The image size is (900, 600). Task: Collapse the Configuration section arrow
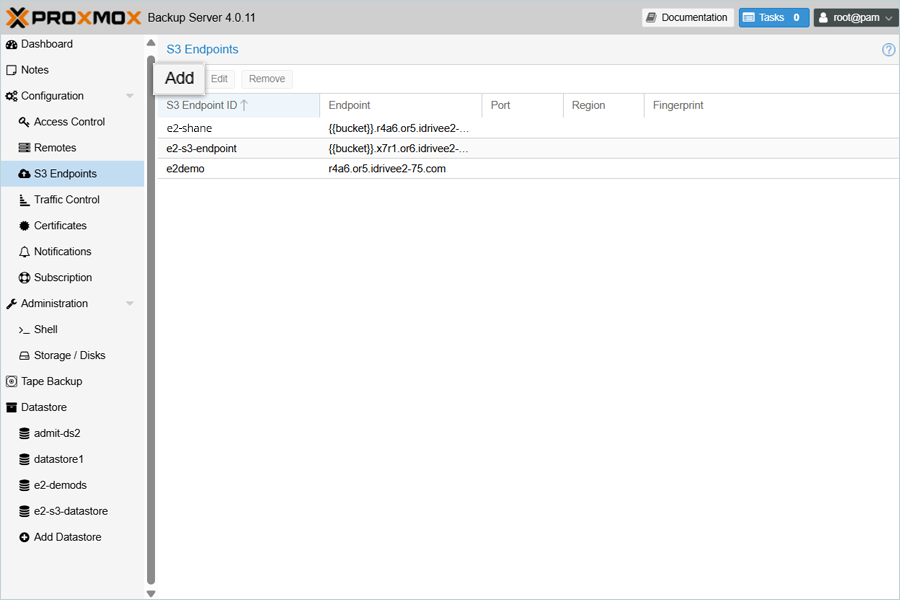[129, 96]
